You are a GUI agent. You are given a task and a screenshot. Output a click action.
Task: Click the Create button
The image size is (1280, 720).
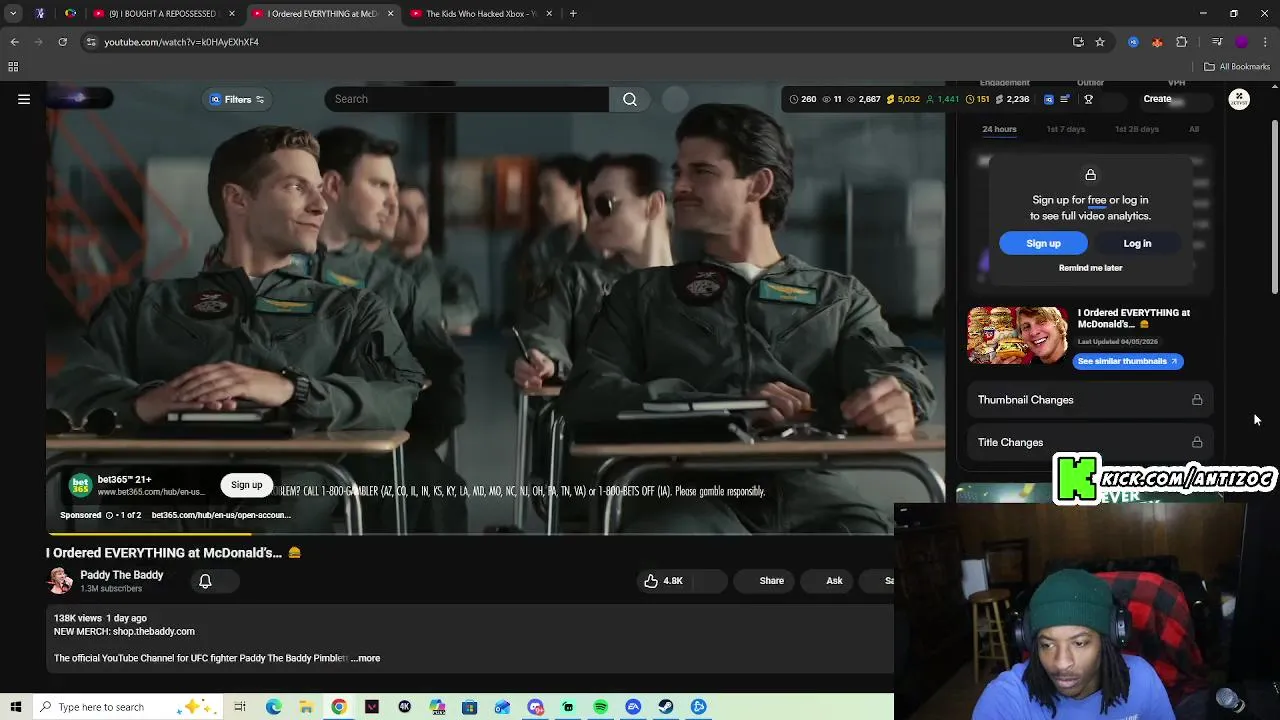click(x=1157, y=99)
